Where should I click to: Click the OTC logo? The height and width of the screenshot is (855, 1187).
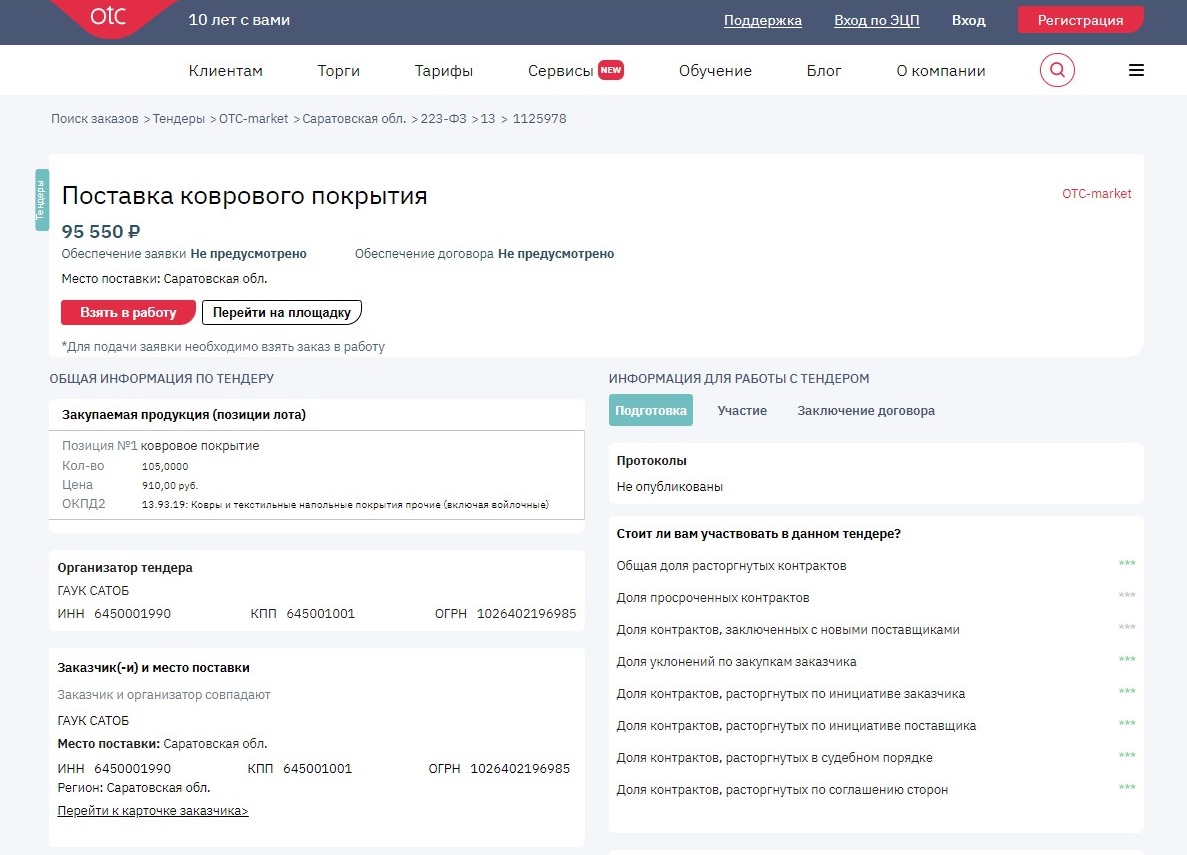point(110,18)
